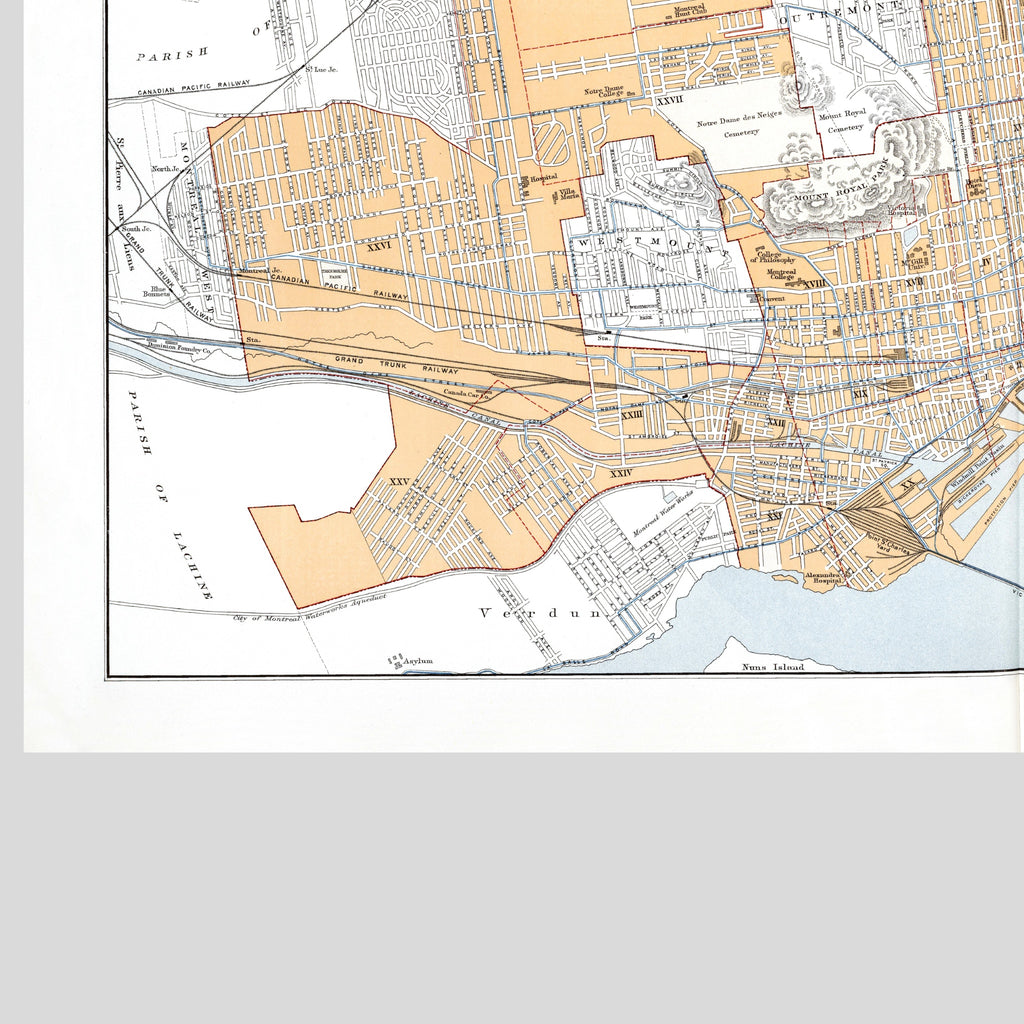Click the 'Asylum' label near Verdun
The image size is (1024, 1024).
click(418, 661)
